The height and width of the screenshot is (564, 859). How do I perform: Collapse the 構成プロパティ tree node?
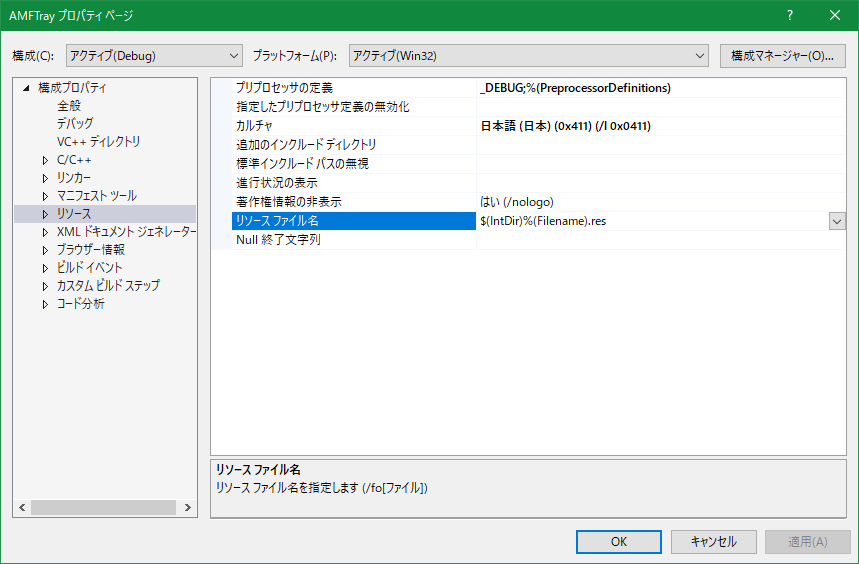(x=27, y=88)
